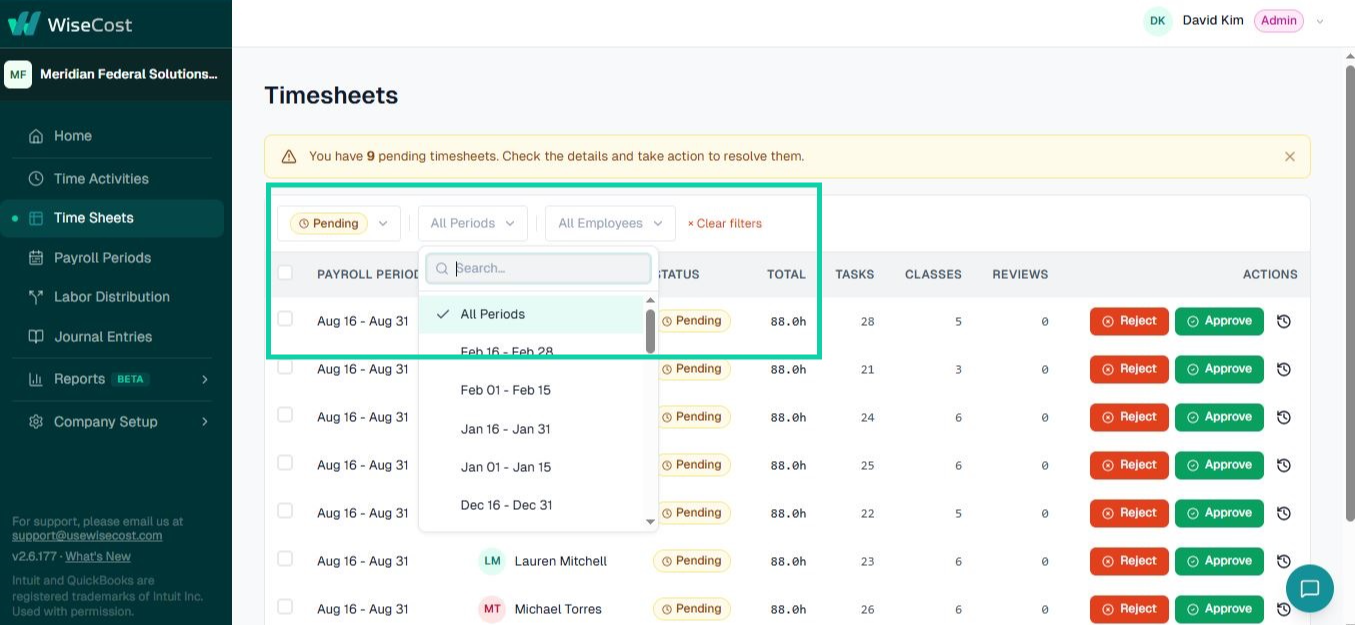1355x625 pixels.
Task: Click the Payroll Periods calendar icon
Action: pyautogui.click(x=36, y=258)
